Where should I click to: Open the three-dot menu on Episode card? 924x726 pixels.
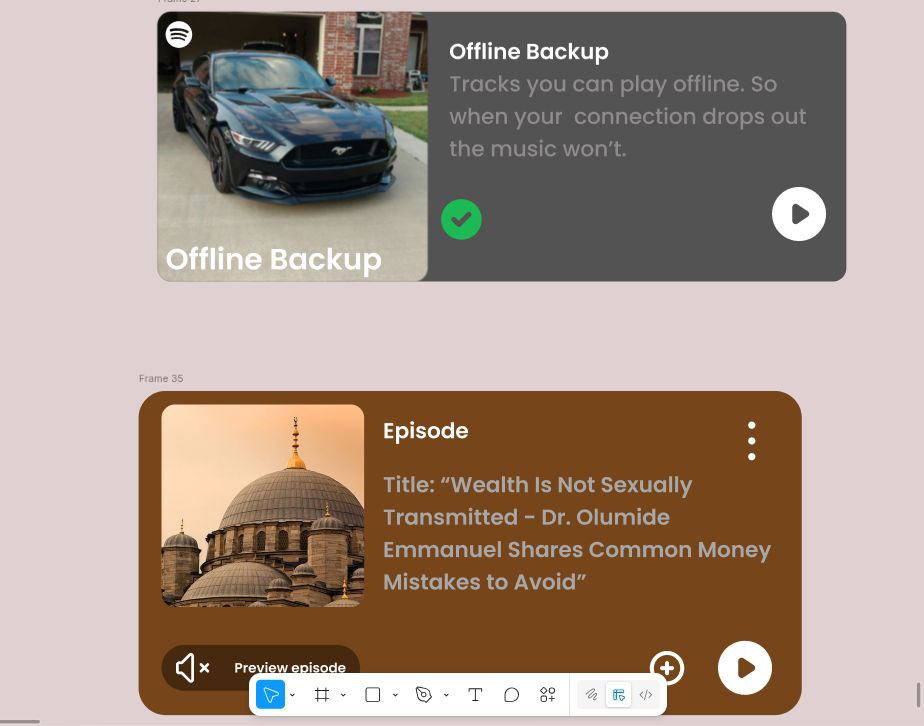751,441
